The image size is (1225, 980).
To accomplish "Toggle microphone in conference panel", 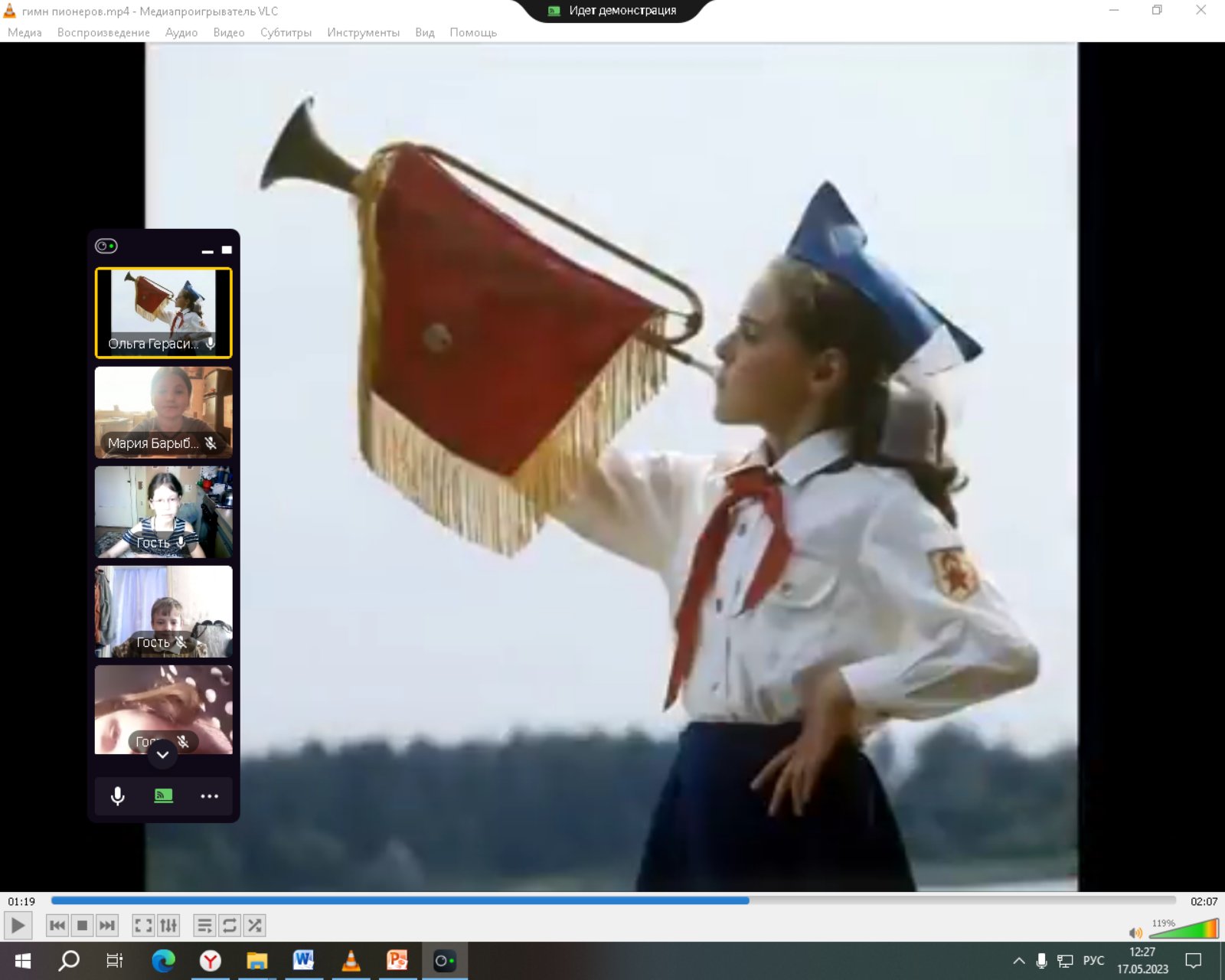I will [x=118, y=796].
